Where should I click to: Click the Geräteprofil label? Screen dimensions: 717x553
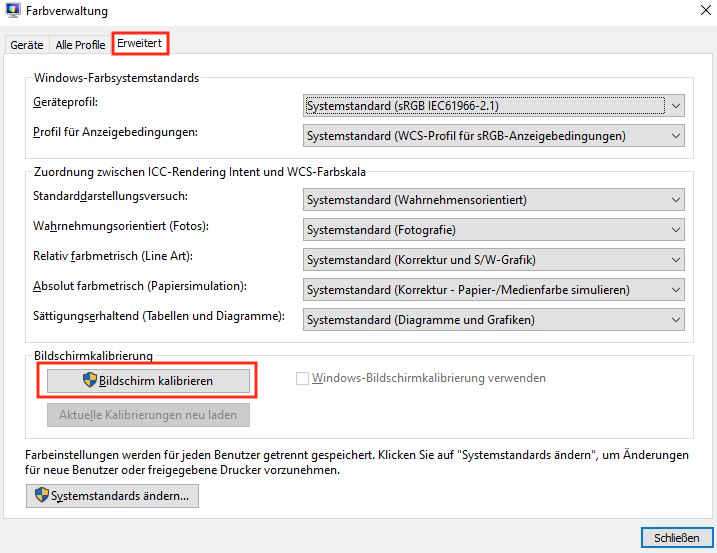point(65,102)
